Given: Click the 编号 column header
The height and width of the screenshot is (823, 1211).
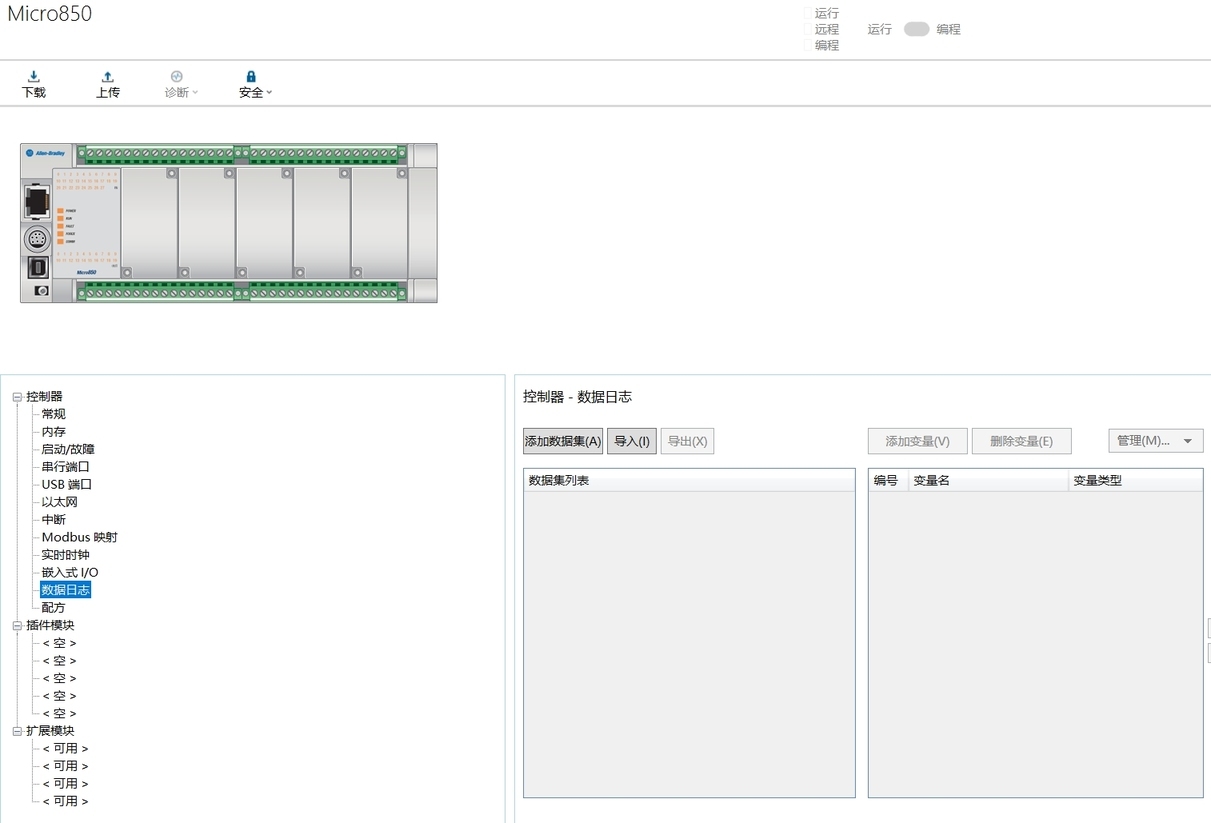Looking at the screenshot, I should pyautogui.click(x=888, y=480).
